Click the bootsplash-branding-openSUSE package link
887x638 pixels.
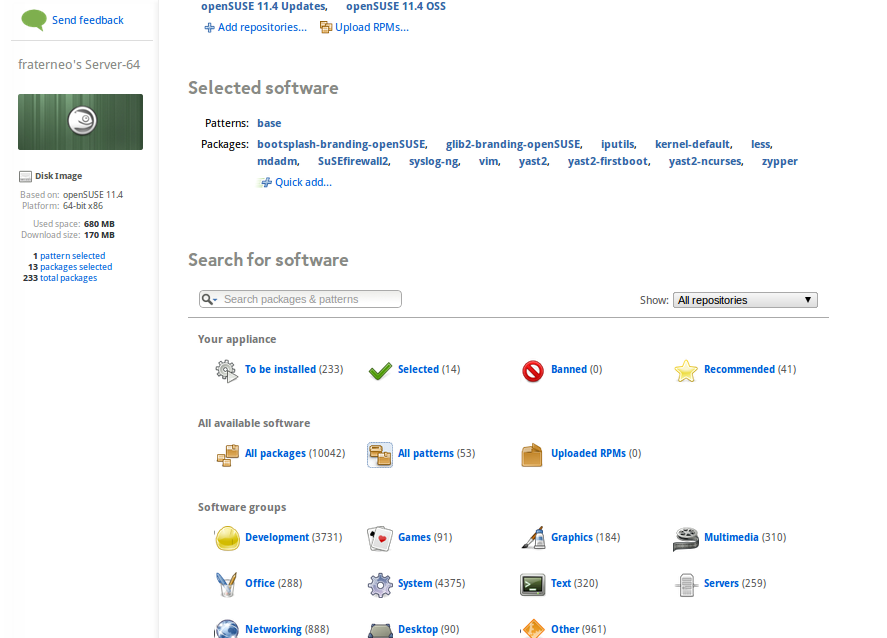pos(342,144)
